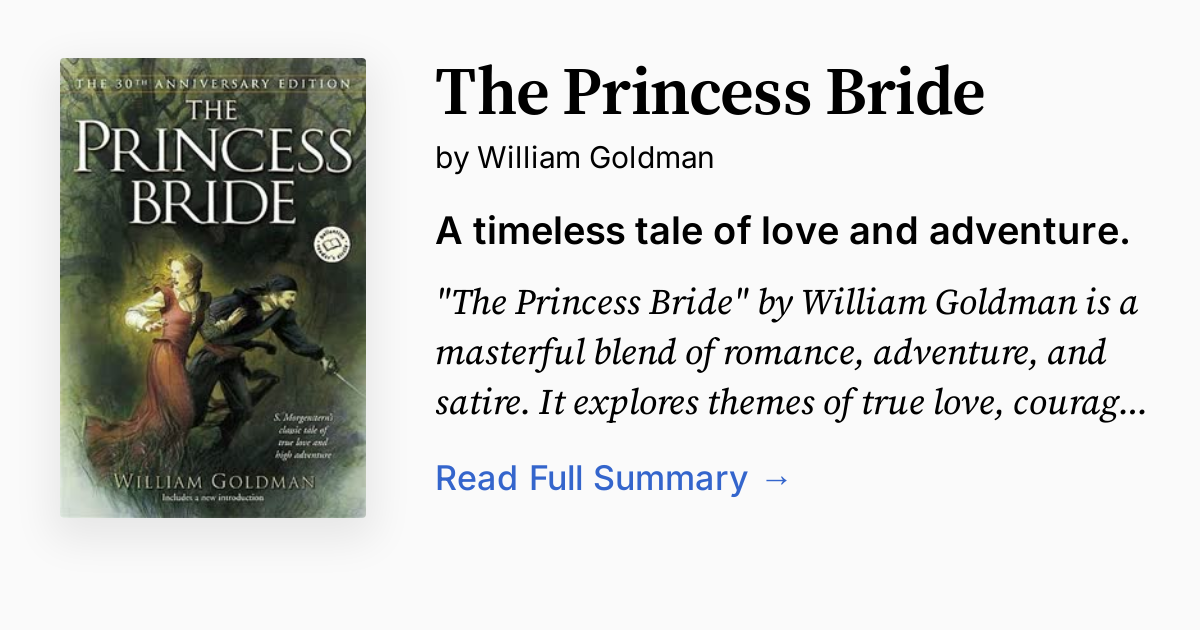This screenshot has width=1200, height=630.
Task: Select the title The Princess Bride
Action: tap(709, 91)
